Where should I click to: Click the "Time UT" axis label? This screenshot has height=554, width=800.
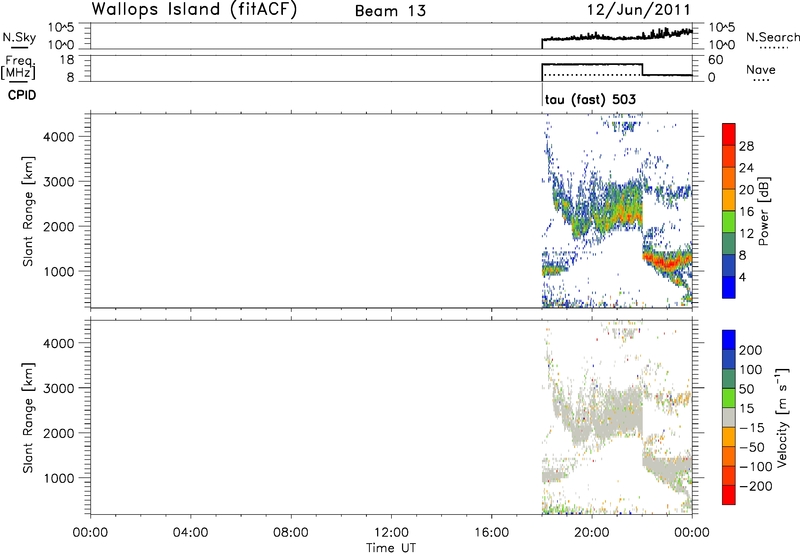coord(391,548)
